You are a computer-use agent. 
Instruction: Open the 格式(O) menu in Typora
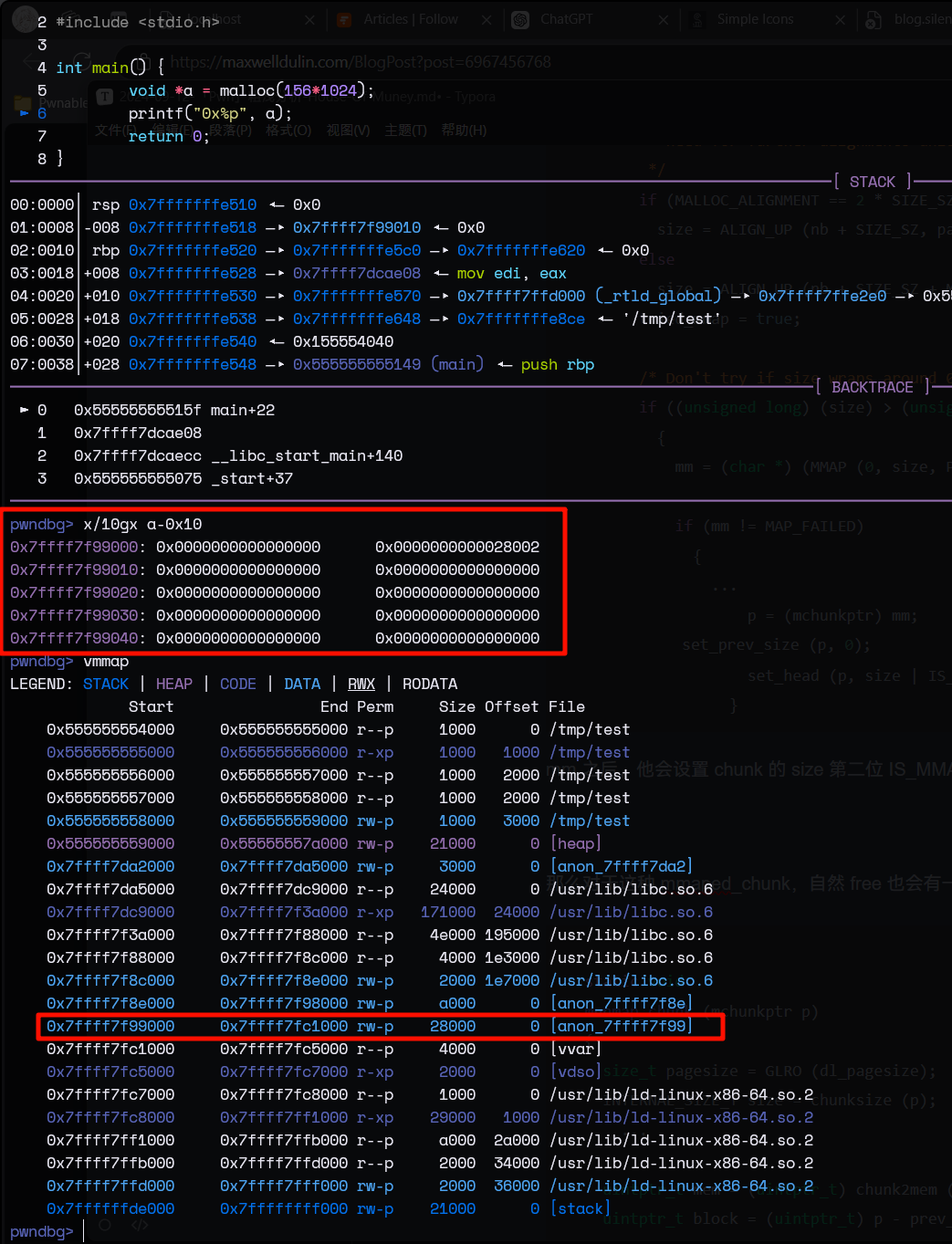click(x=288, y=131)
